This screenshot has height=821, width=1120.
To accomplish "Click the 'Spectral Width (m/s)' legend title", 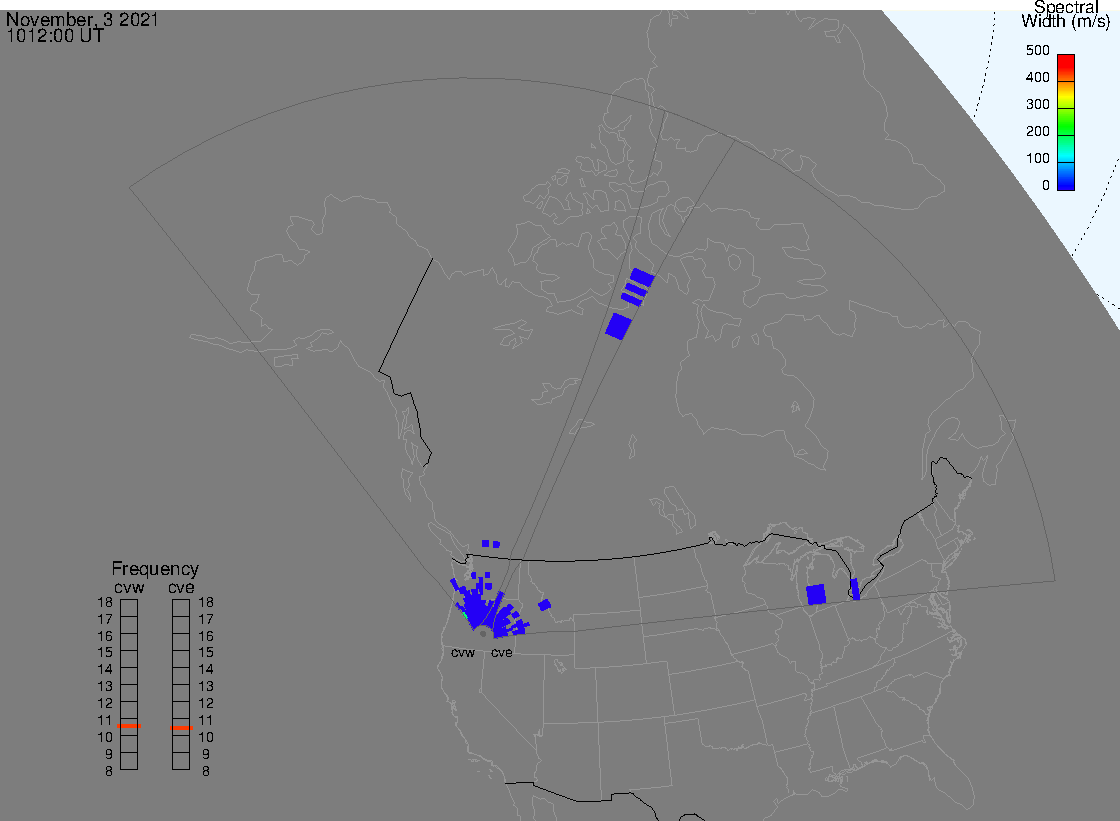I will coord(1066,14).
